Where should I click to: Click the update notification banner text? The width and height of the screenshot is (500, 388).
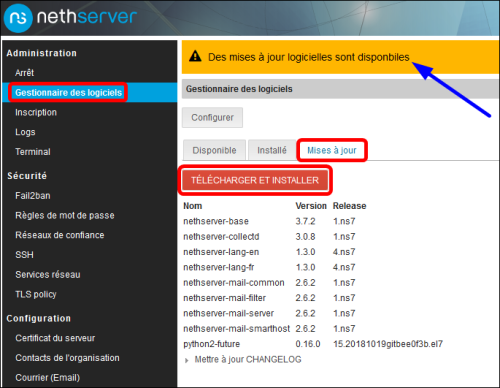(309, 57)
